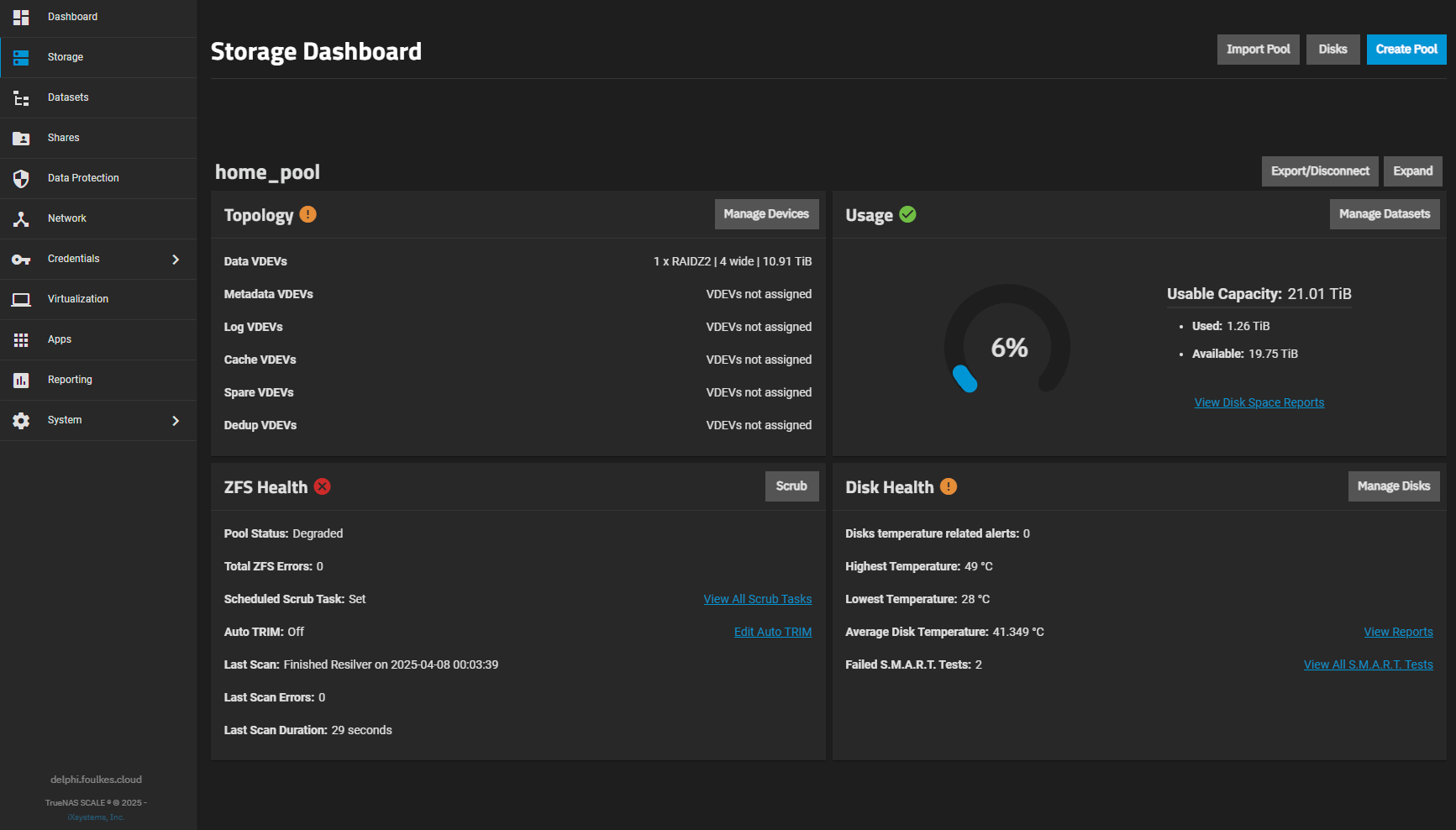Click the Network icon in sidebar
The height and width of the screenshot is (830, 1456).
tap(21, 219)
